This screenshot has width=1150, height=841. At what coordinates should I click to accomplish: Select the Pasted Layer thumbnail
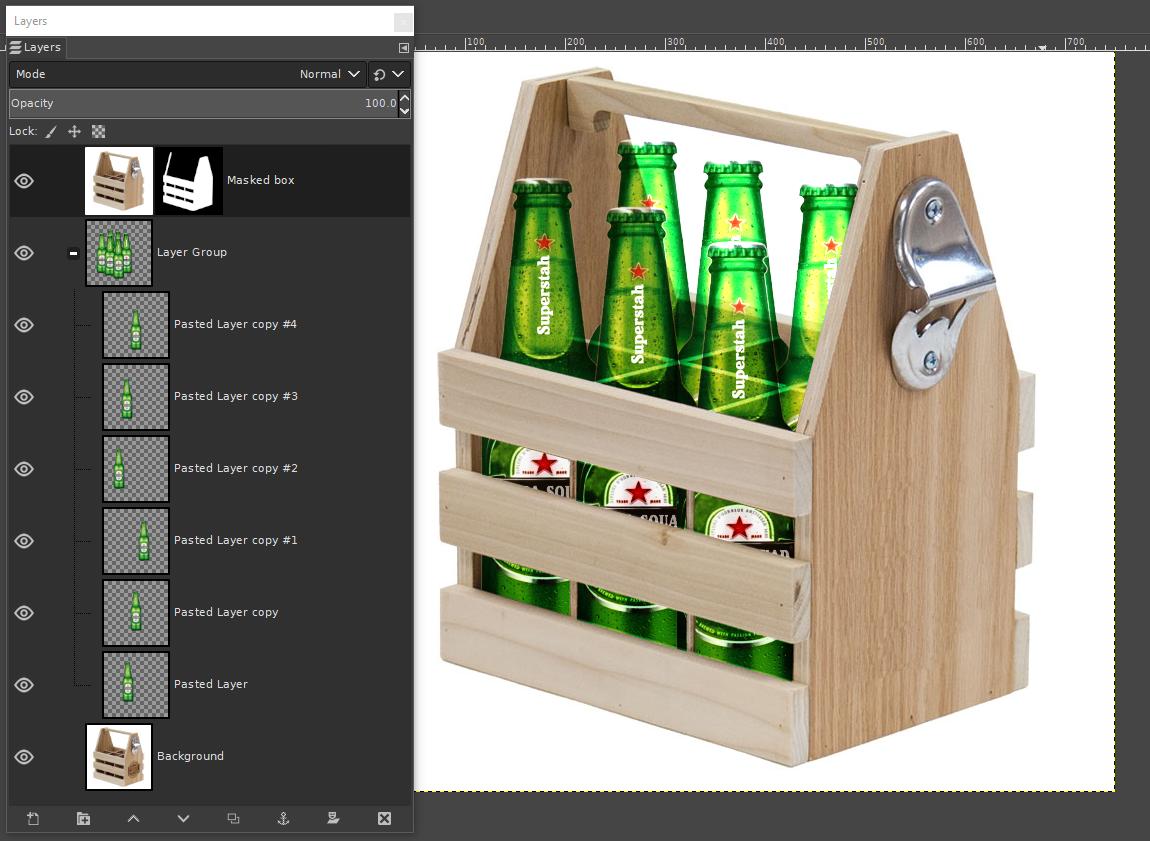(x=136, y=685)
